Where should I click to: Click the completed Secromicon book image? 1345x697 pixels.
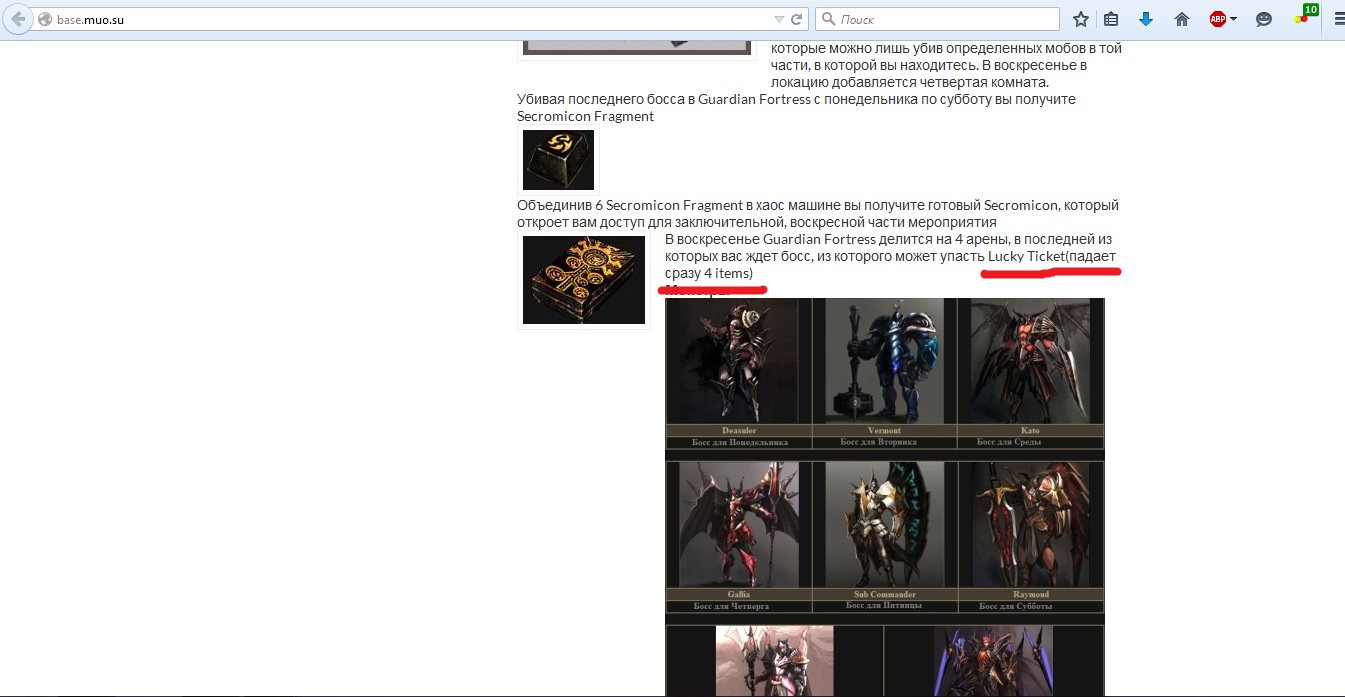[x=584, y=280]
